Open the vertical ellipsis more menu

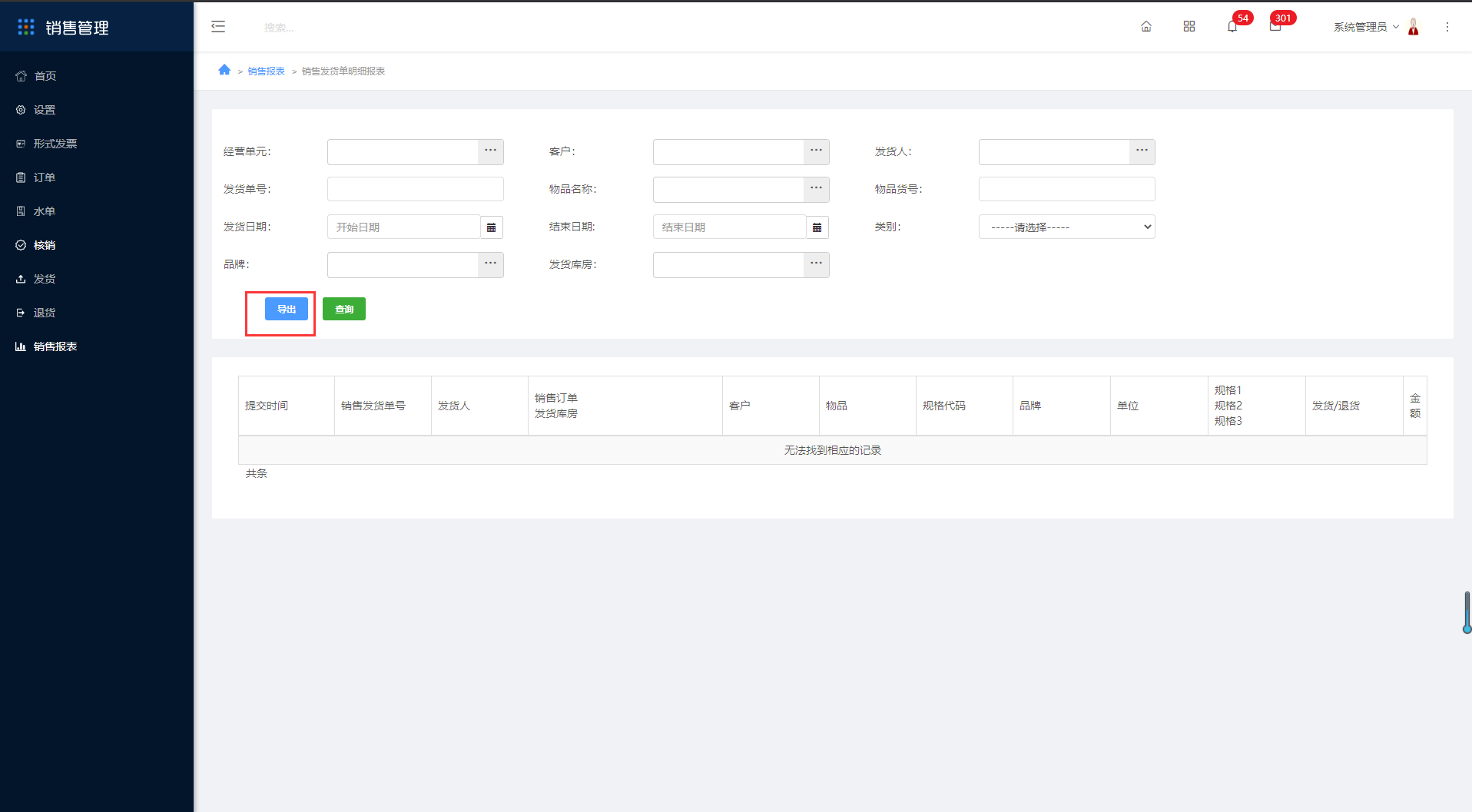point(1447,27)
